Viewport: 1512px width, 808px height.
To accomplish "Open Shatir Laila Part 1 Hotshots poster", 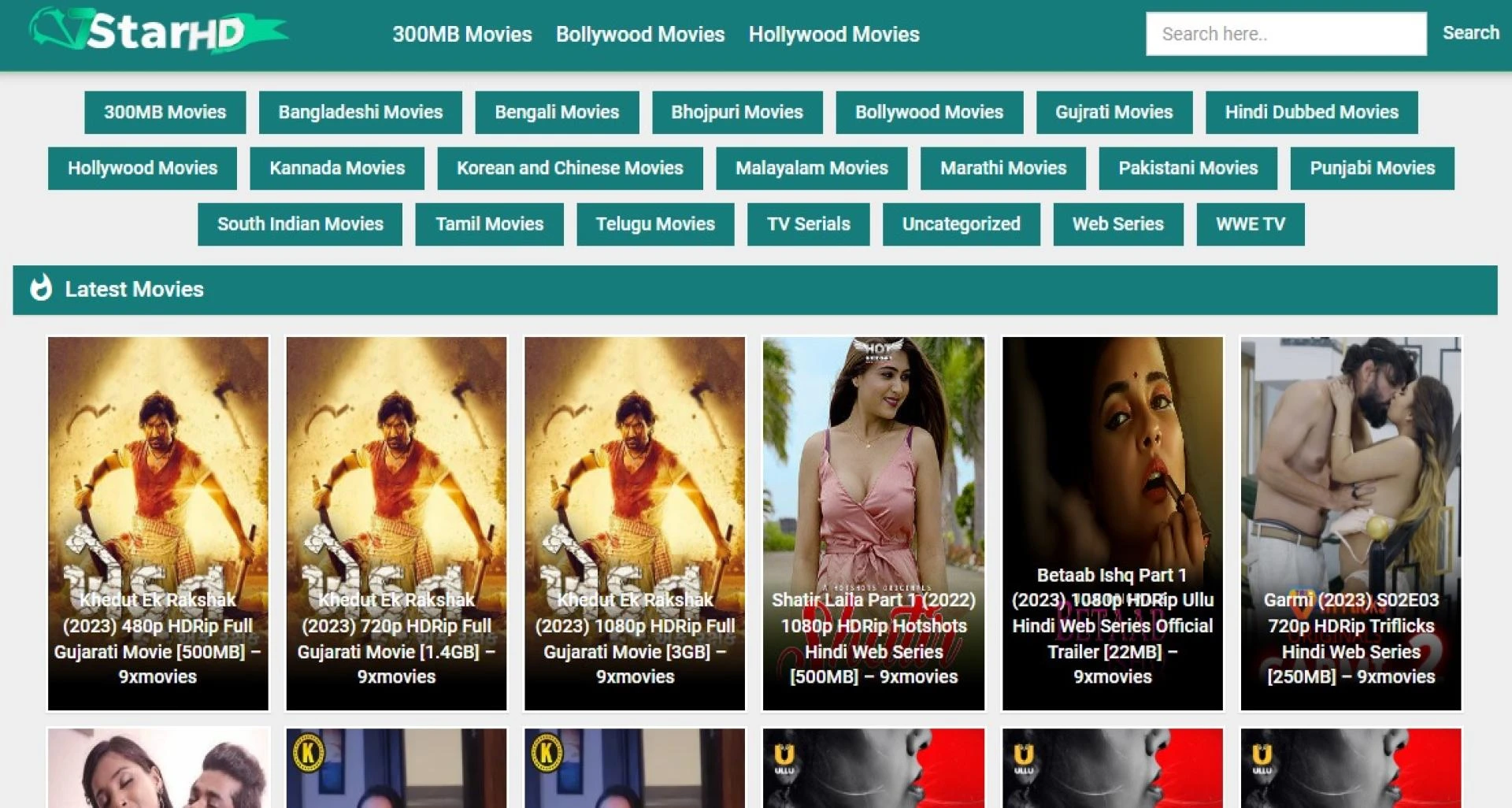I will pos(873,524).
